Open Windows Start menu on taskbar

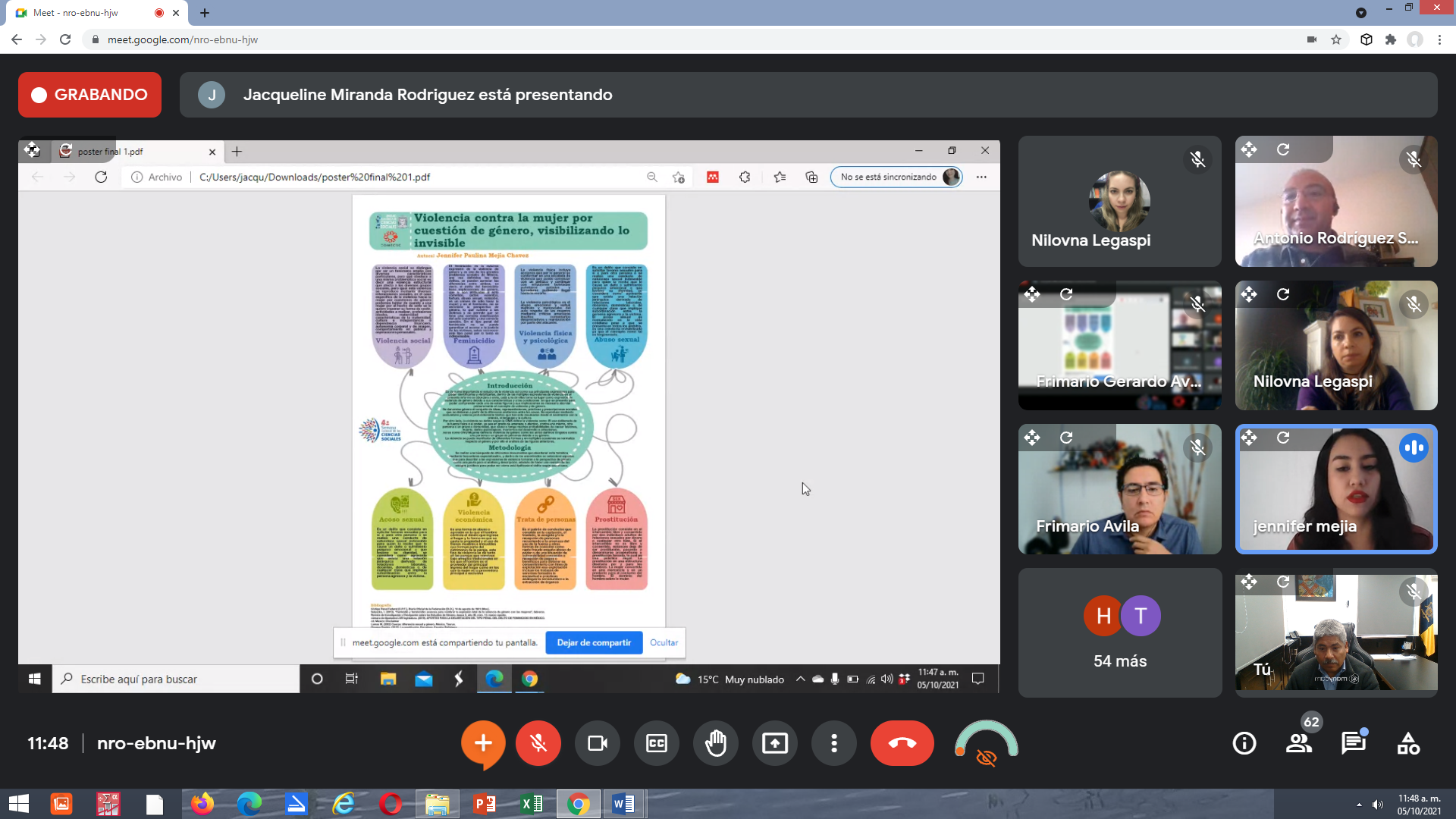(18, 804)
